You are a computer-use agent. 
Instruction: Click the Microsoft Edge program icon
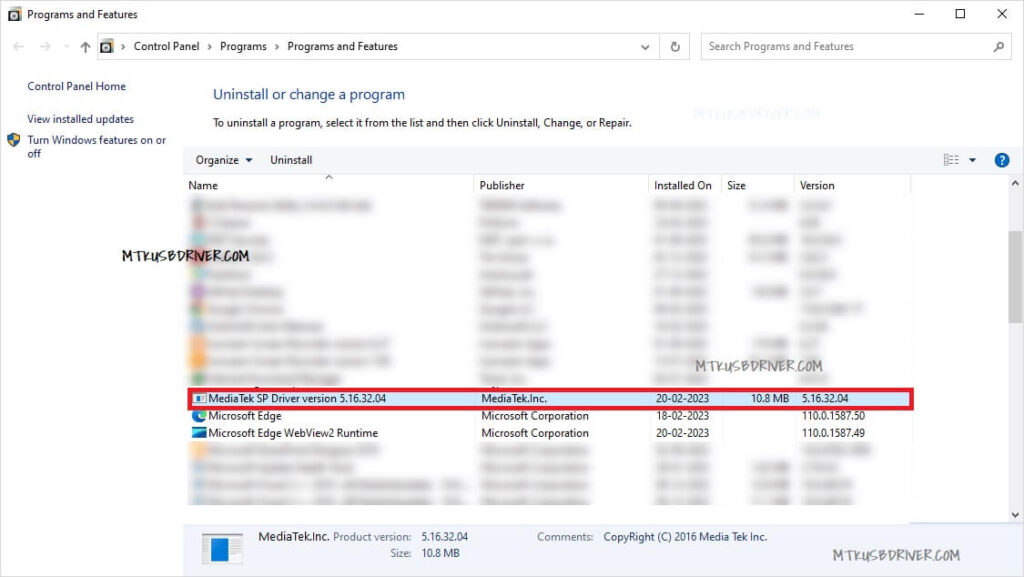coord(198,416)
